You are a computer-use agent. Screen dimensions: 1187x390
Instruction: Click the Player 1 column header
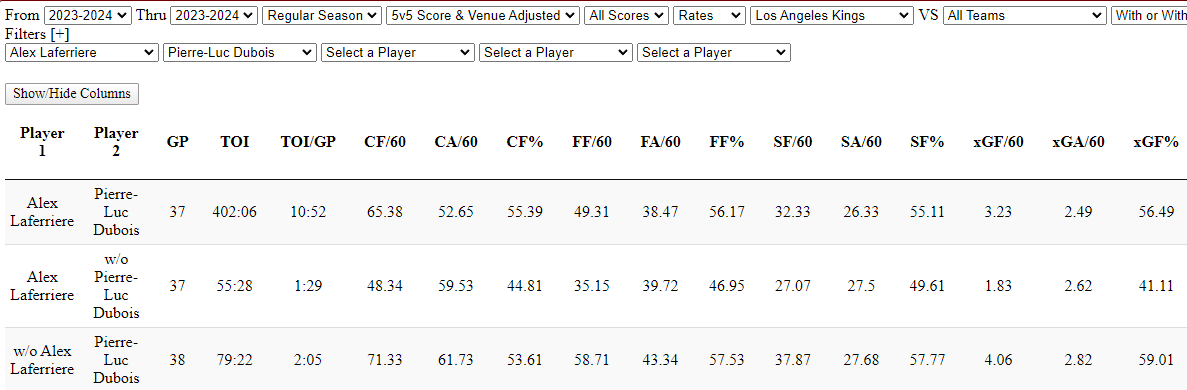[42, 142]
